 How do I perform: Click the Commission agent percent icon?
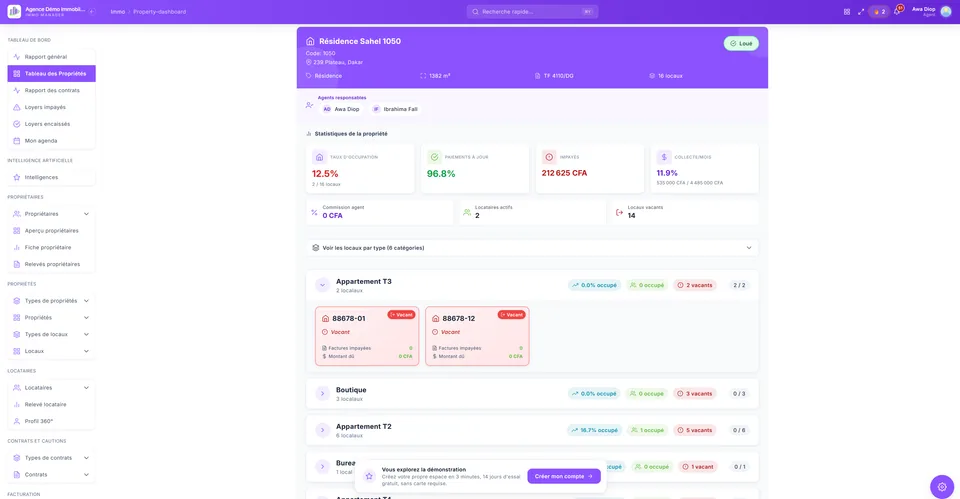coord(314,212)
